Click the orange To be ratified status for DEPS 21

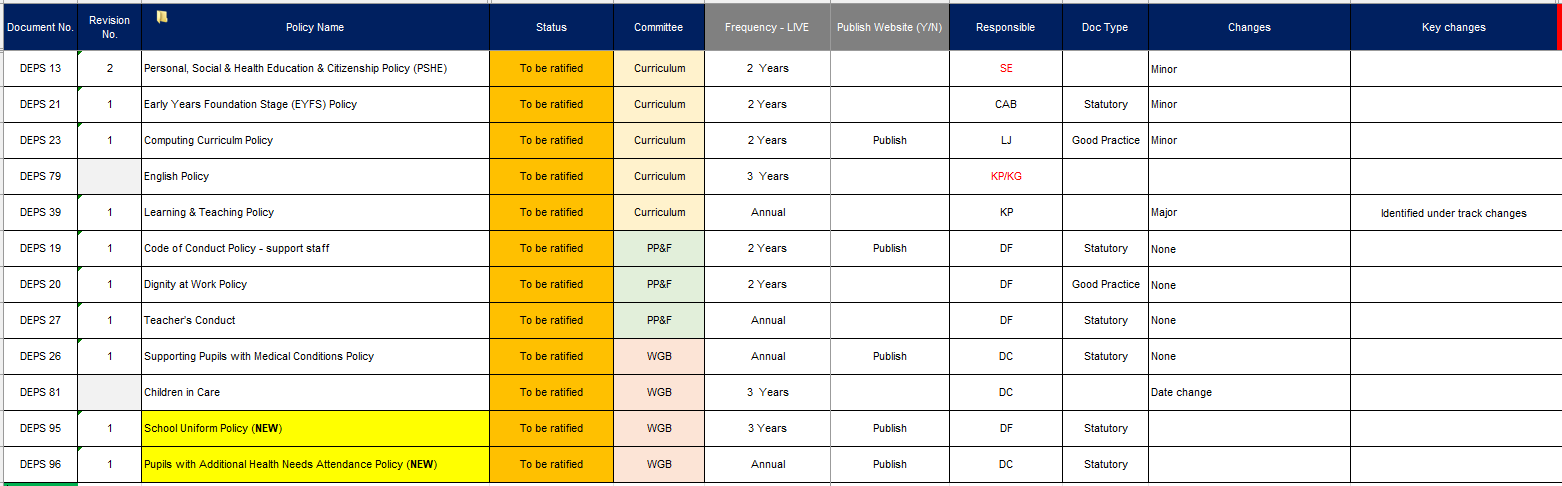(x=551, y=105)
